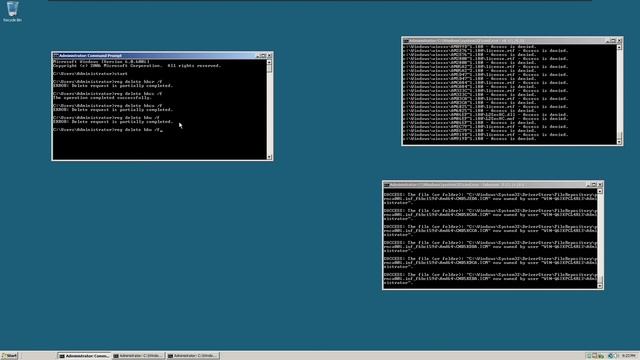Maximize the Administrator: Command Prompt window
640x360 pixels.
coord(264,56)
